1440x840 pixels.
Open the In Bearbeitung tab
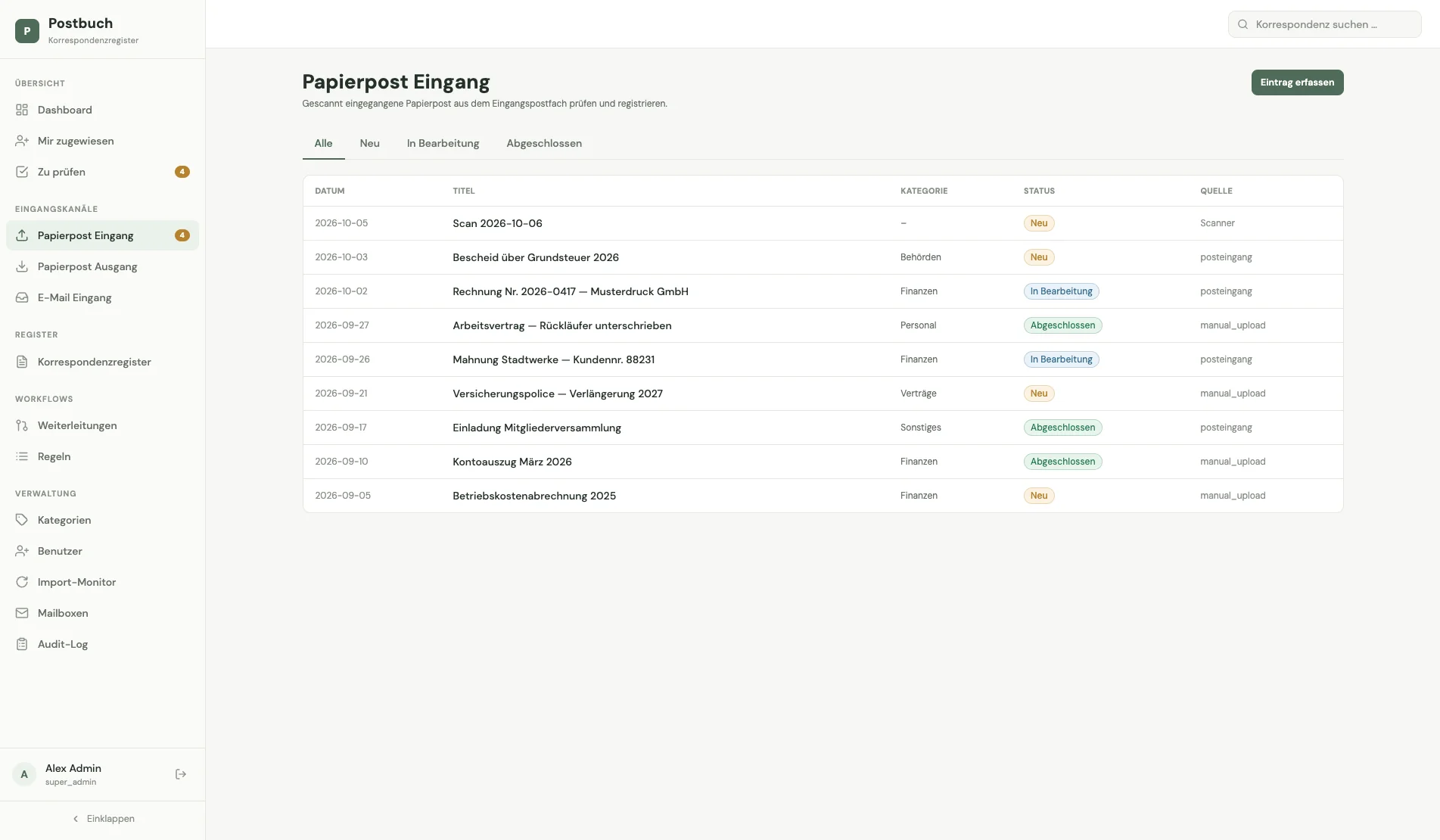coord(443,143)
